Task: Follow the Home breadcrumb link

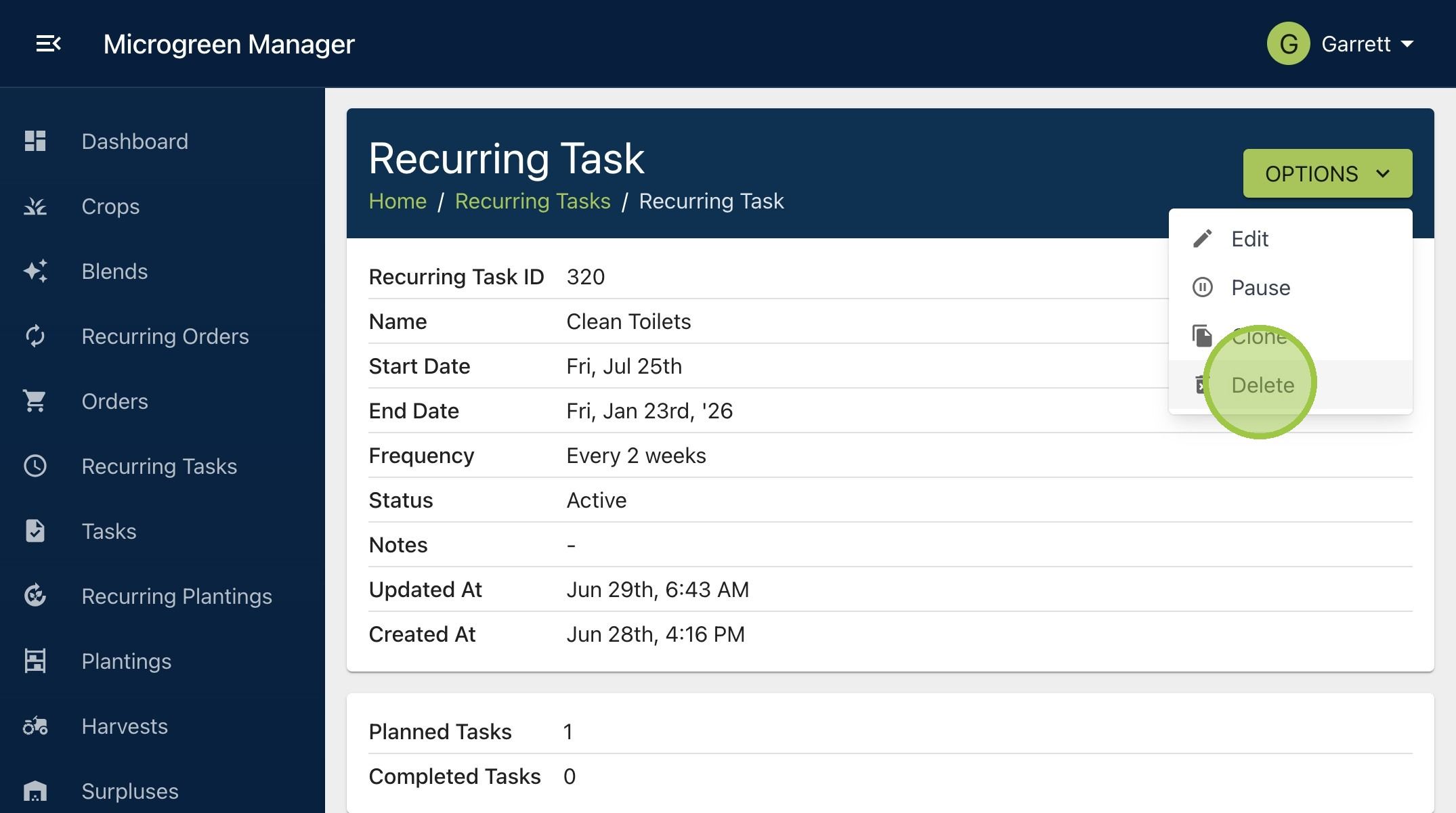Action: 398,201
